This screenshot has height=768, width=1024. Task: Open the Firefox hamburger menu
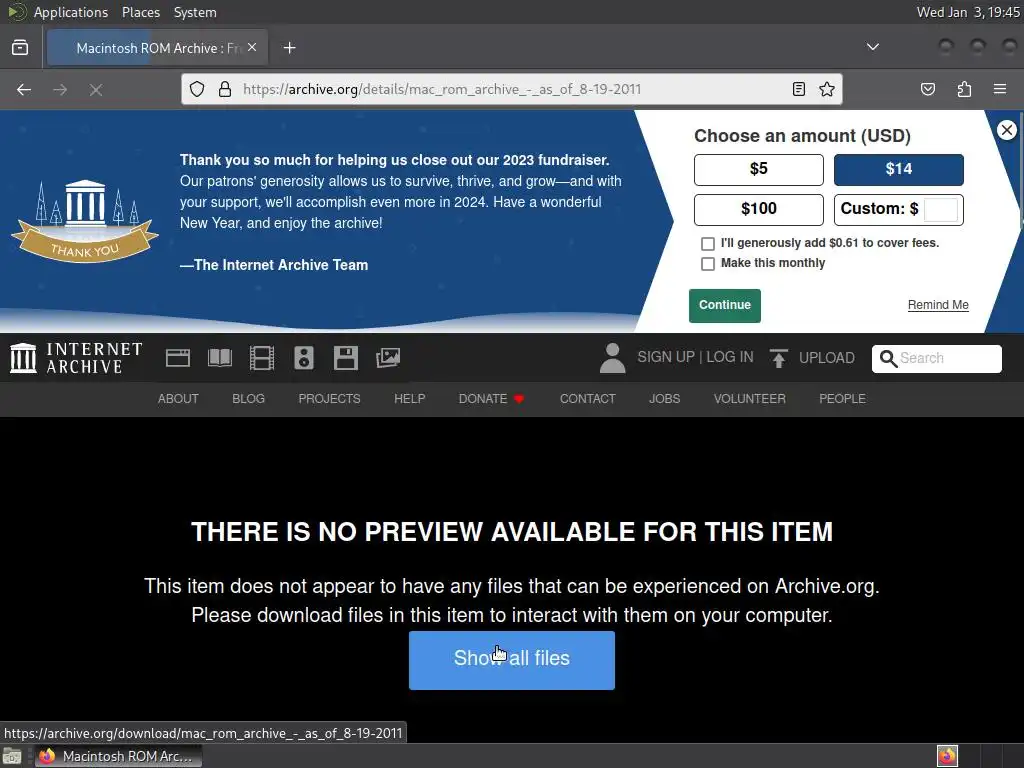[x=1000, y=89]
